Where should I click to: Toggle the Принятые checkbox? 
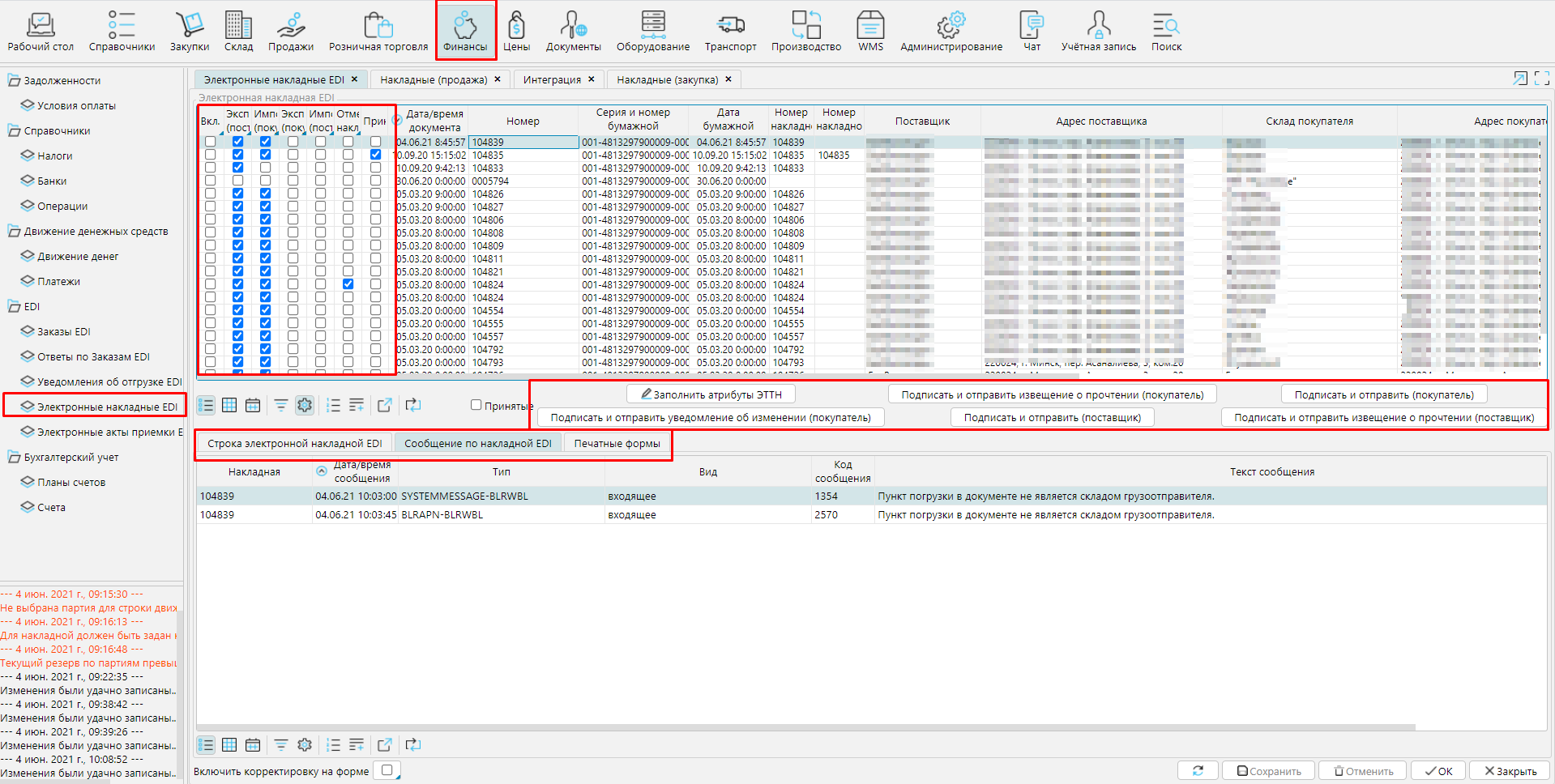point(476,405)
